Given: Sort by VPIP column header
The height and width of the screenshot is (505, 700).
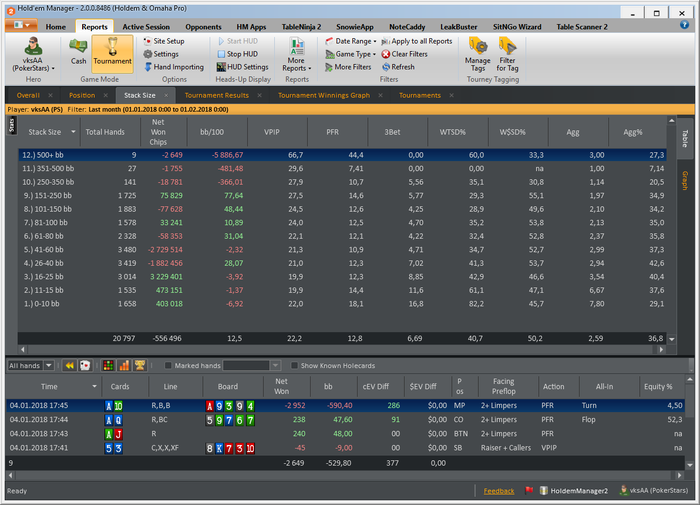Looking at the screenshot, I should pyautogui.click(x=277, y=132).
